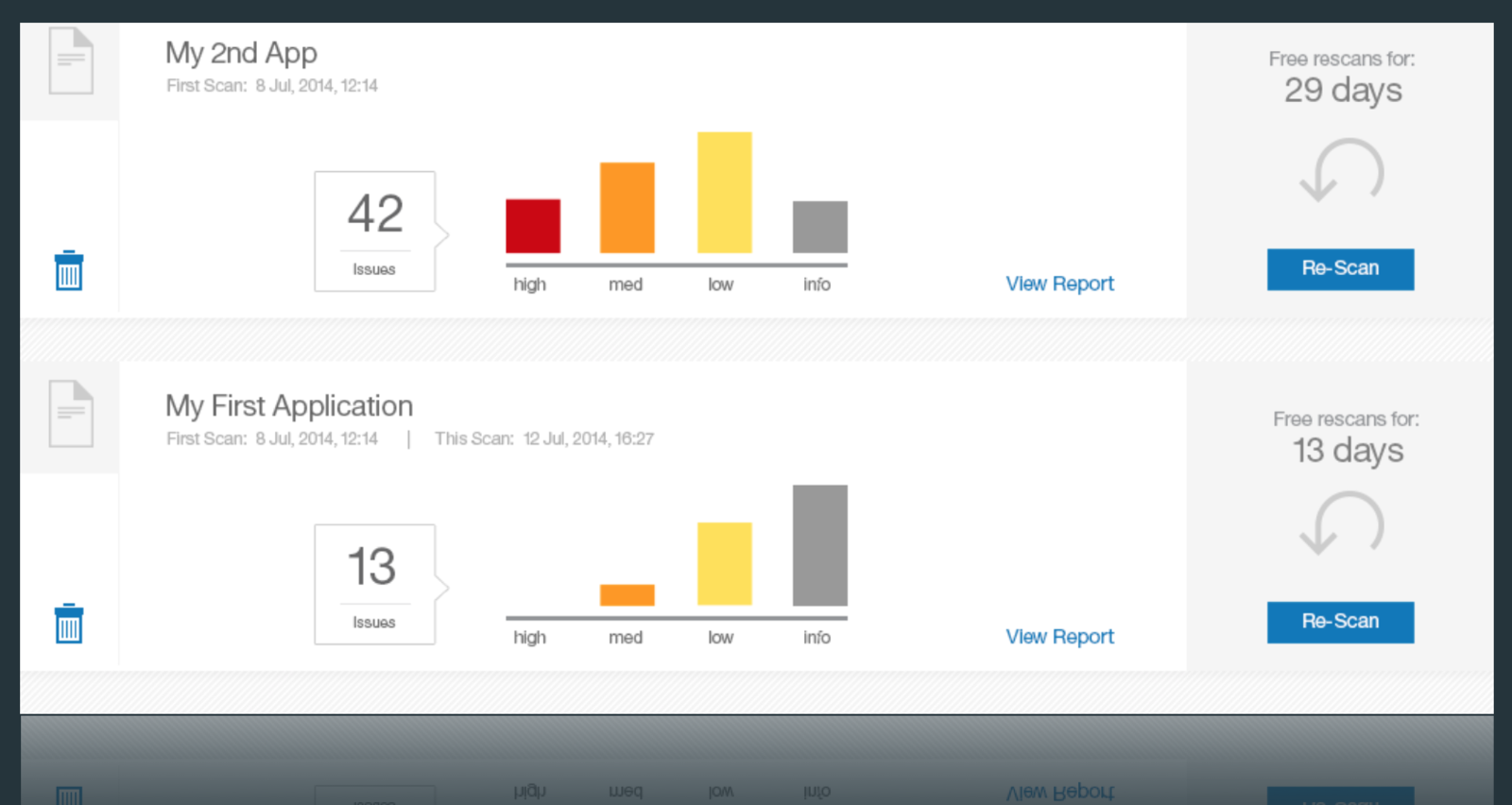Click the gray info bar for My First Application
This screenshot has width=1512, height=805.
click(x=820, y=545)
